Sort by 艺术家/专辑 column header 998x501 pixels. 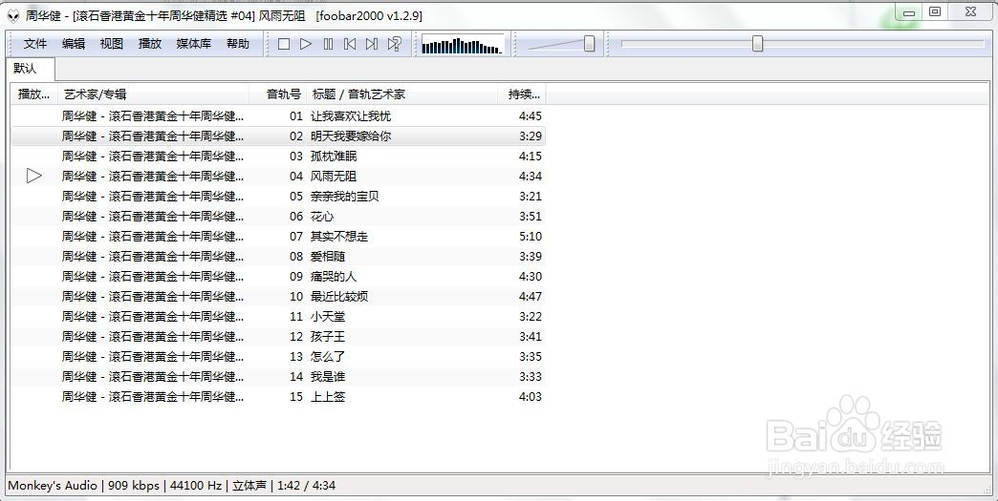153,94
